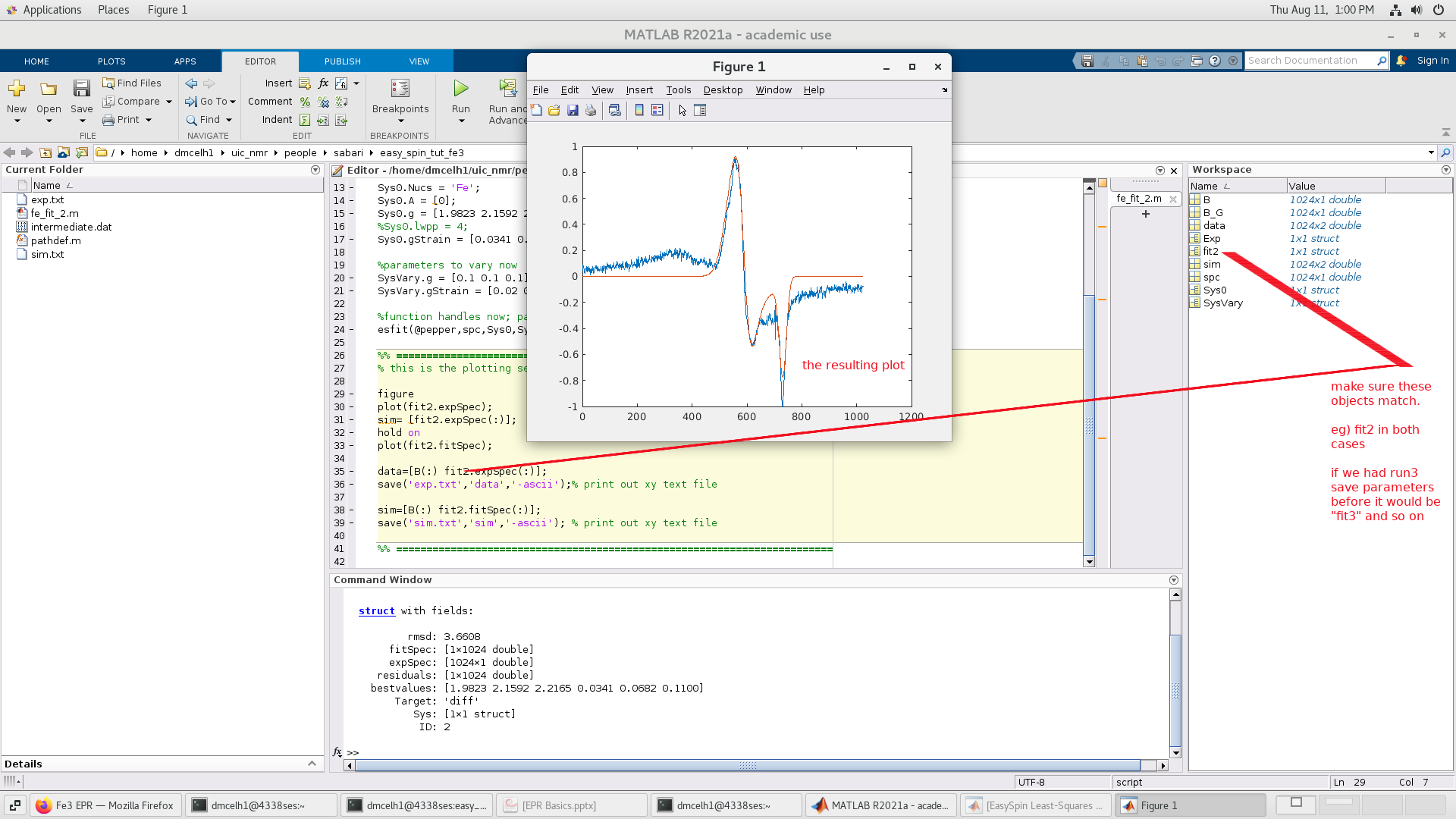Click Save Figure icon in Figure 1 toolbar
This screenshot has width=1456, height=819.
pos(573,111)
